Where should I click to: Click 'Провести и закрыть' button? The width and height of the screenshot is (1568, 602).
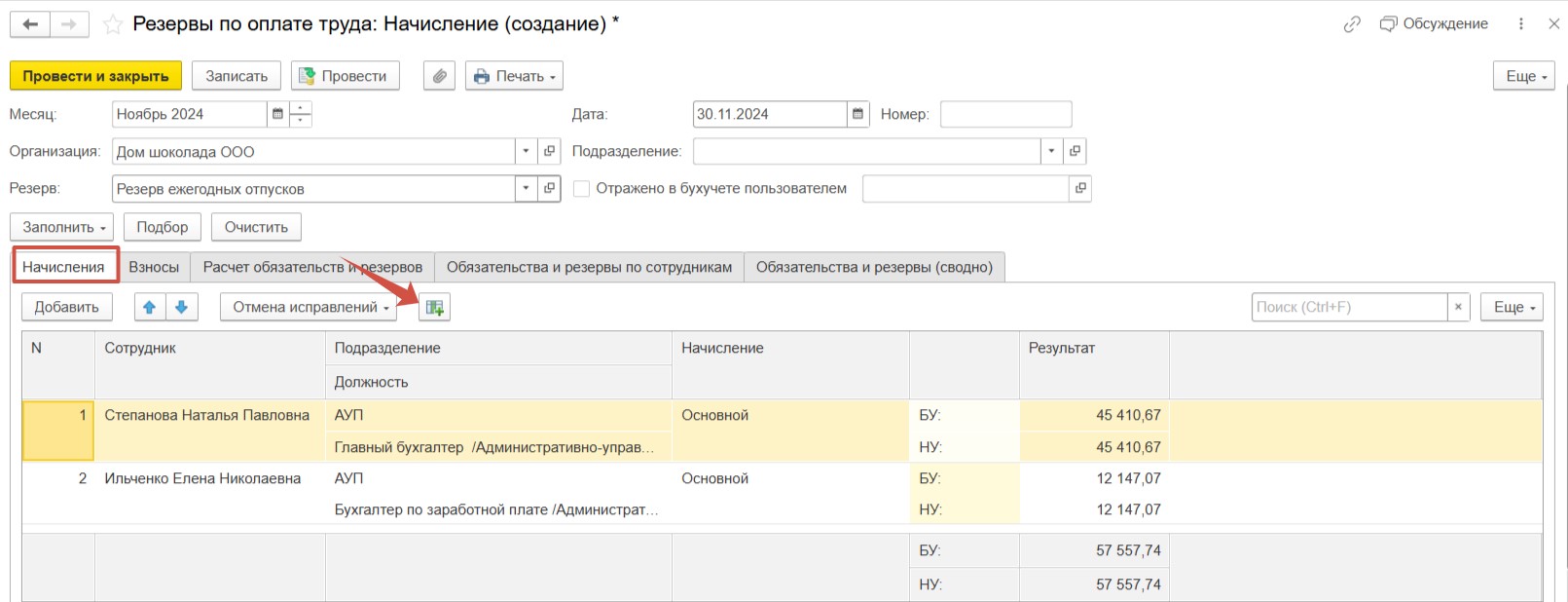click(x=95, y=76)
